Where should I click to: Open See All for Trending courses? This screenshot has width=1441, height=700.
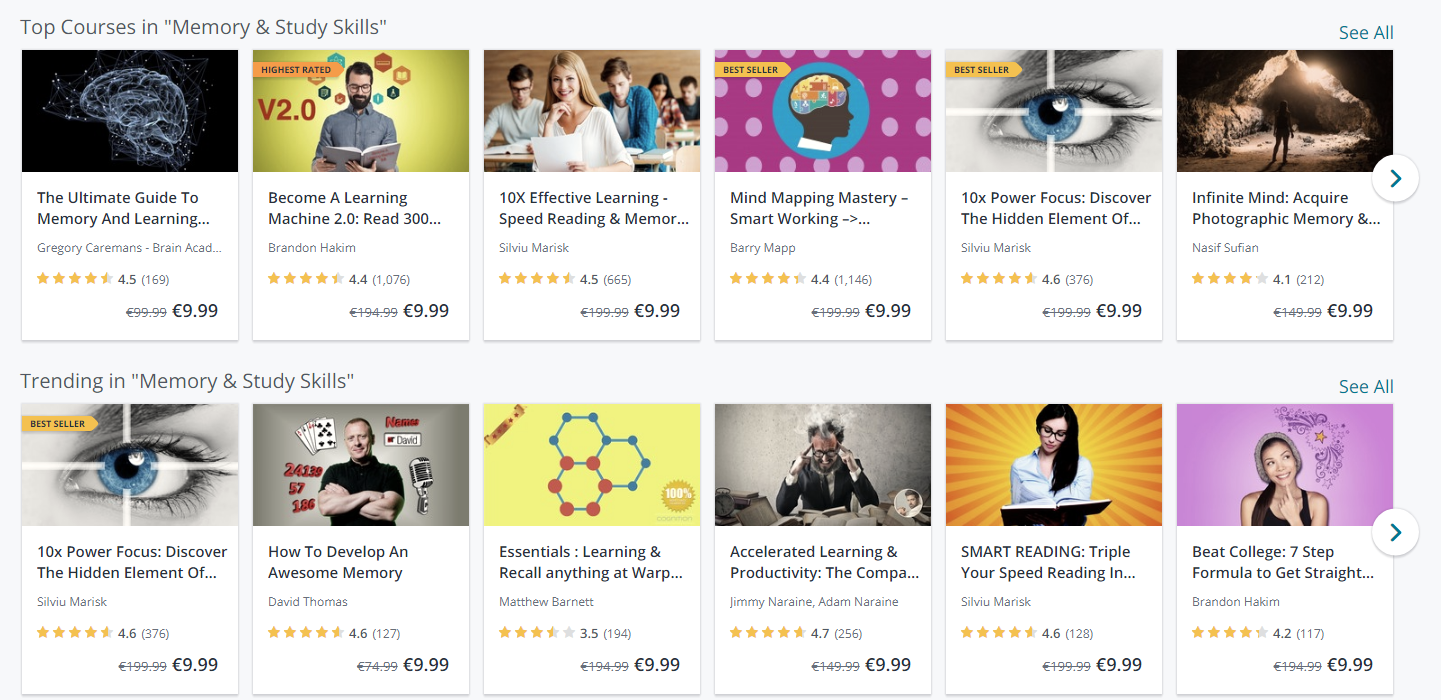point(1366,387)
